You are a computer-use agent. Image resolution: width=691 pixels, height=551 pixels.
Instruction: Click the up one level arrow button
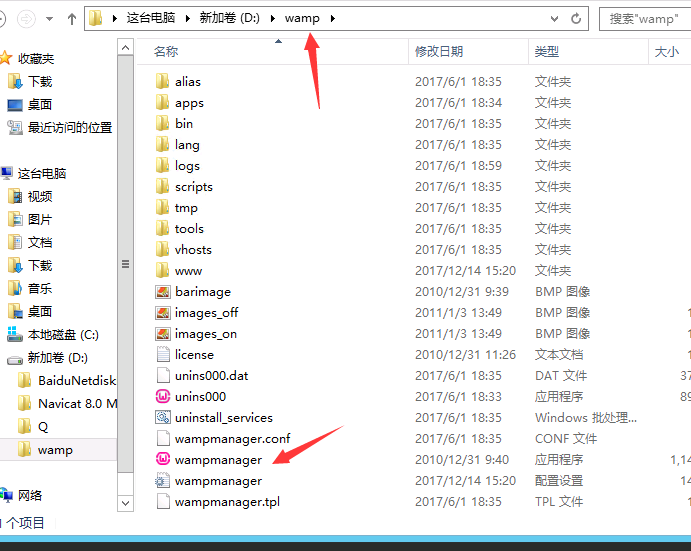[x=71, y=19]
